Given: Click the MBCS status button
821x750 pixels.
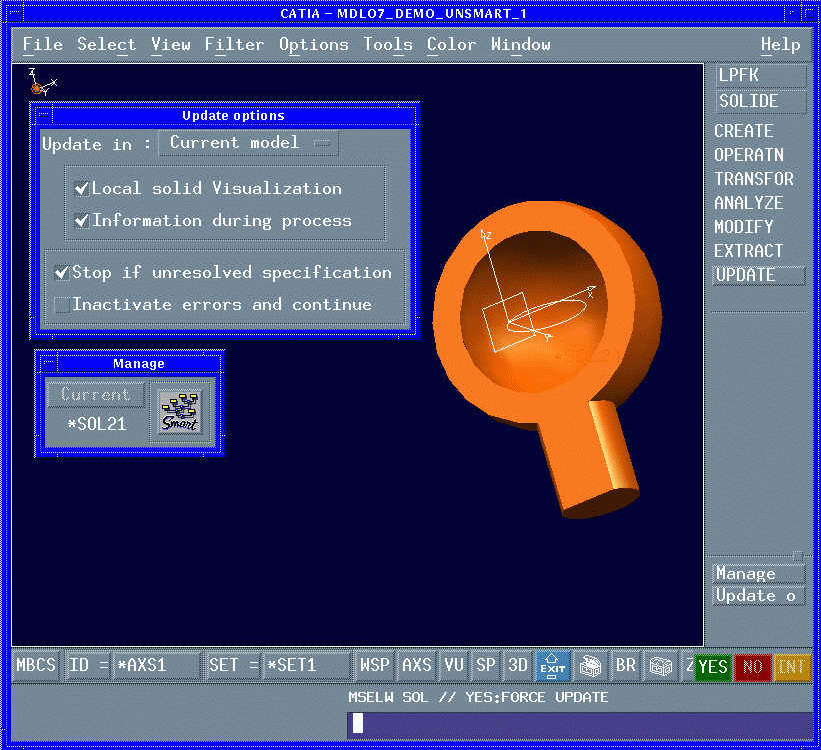Looking at the screenshot, I should click(36, 666).
